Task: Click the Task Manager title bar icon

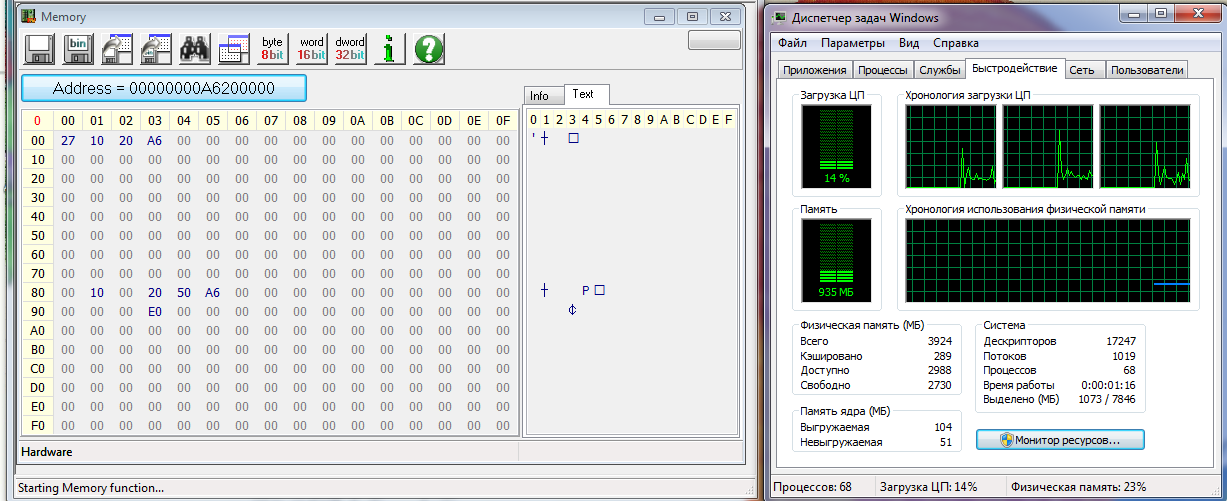Action: (781, 17)
